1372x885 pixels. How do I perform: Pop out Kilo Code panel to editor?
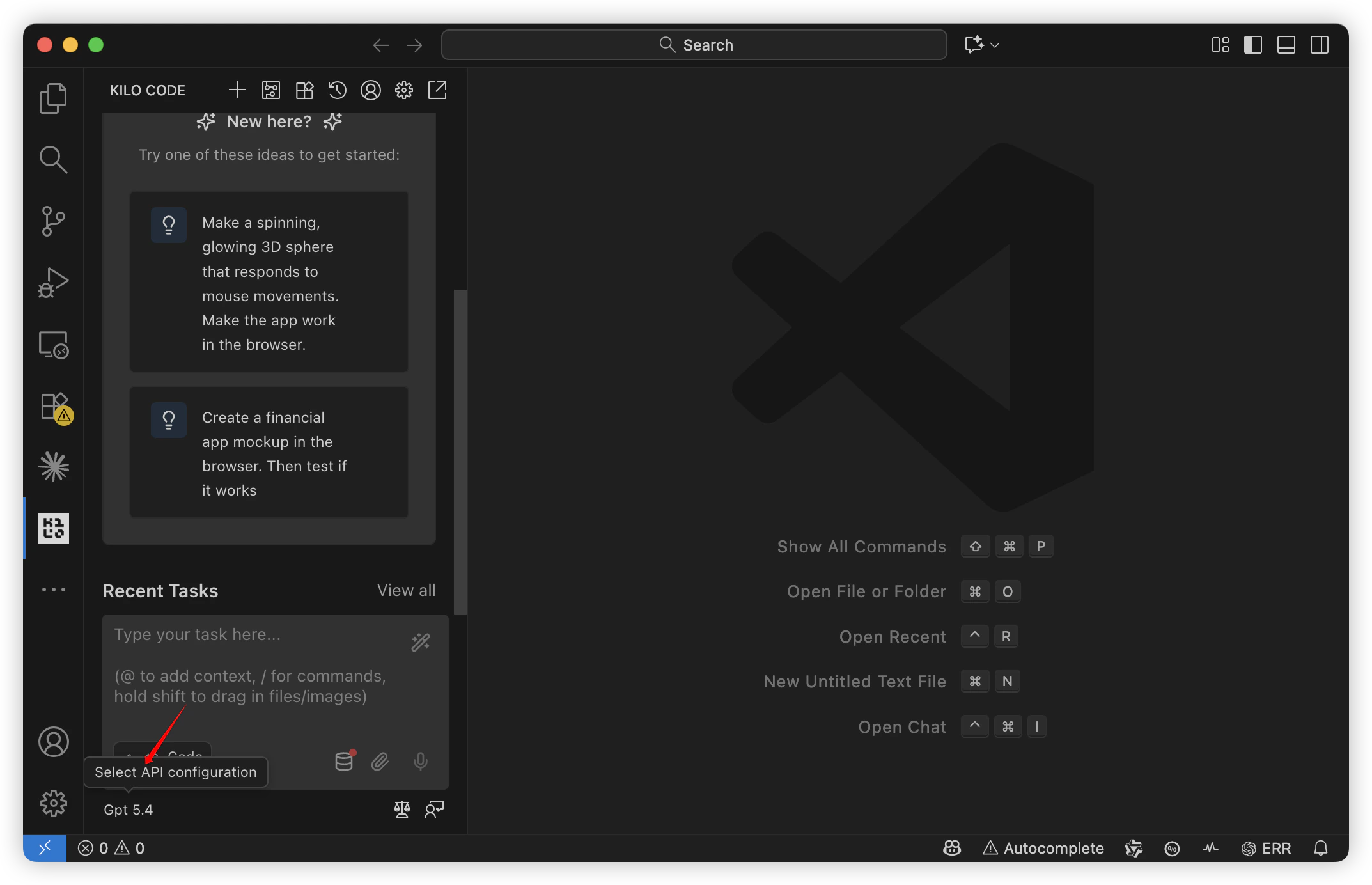pos(437,90)
